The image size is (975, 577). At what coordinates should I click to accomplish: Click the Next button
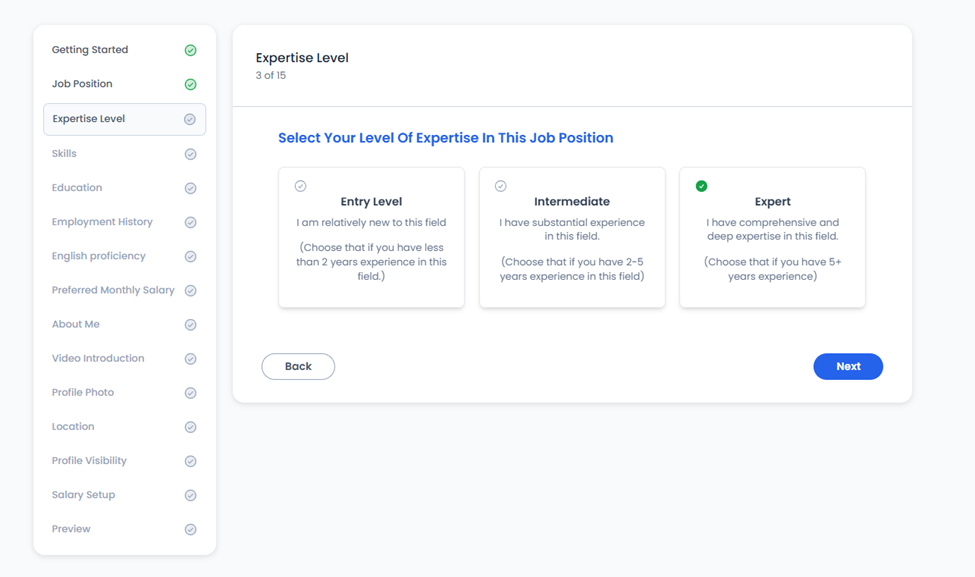point(848,367)
